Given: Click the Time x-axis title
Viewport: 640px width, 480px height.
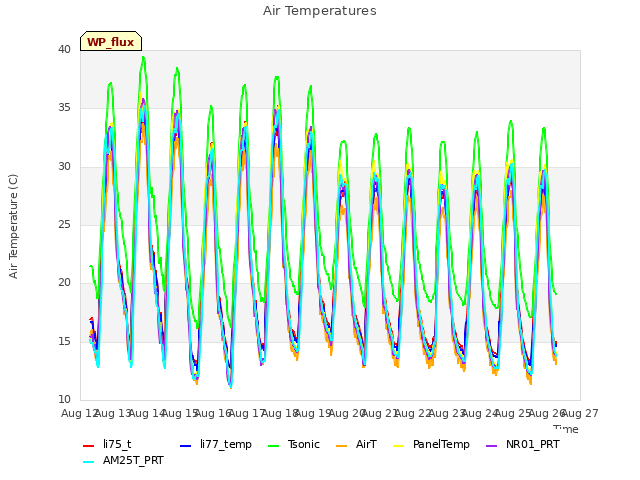Looking at the screenshot, I should [x=566, y=429].
